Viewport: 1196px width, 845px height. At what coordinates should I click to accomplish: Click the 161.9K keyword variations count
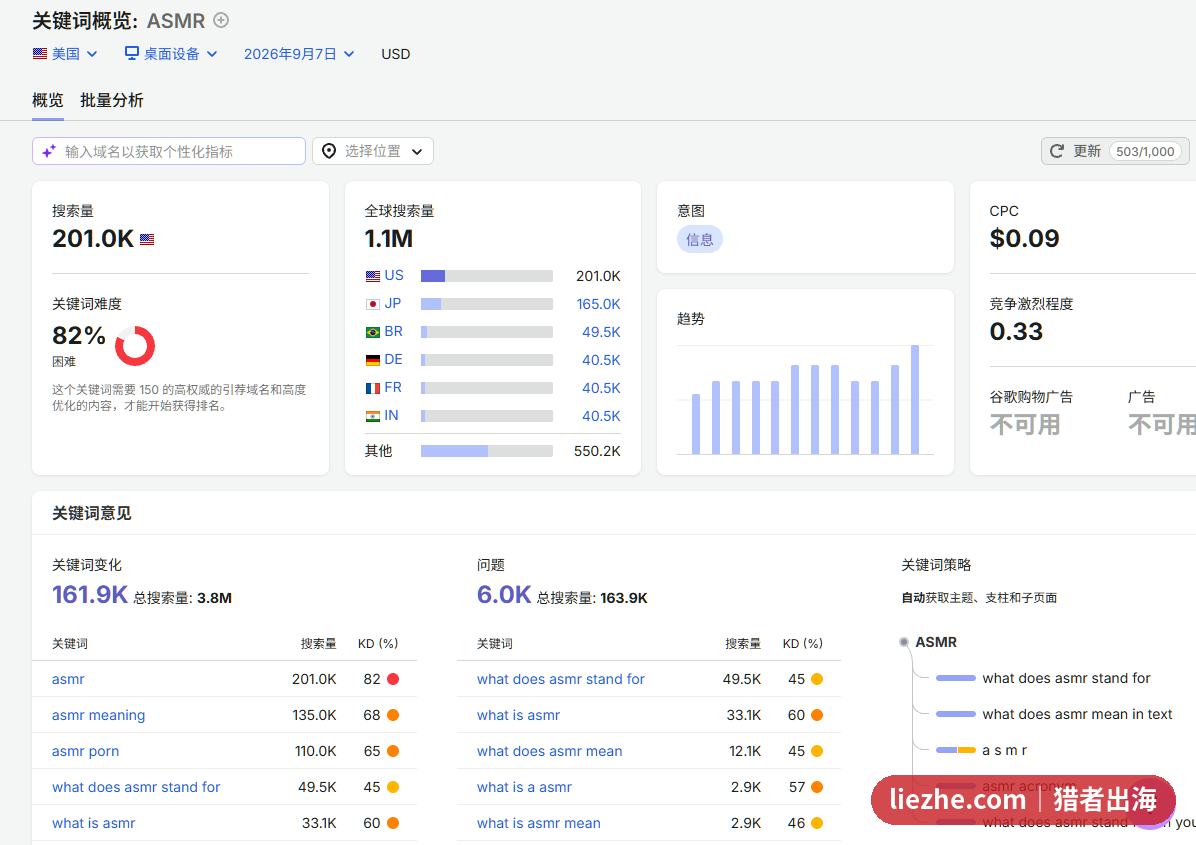click(90, 594)
